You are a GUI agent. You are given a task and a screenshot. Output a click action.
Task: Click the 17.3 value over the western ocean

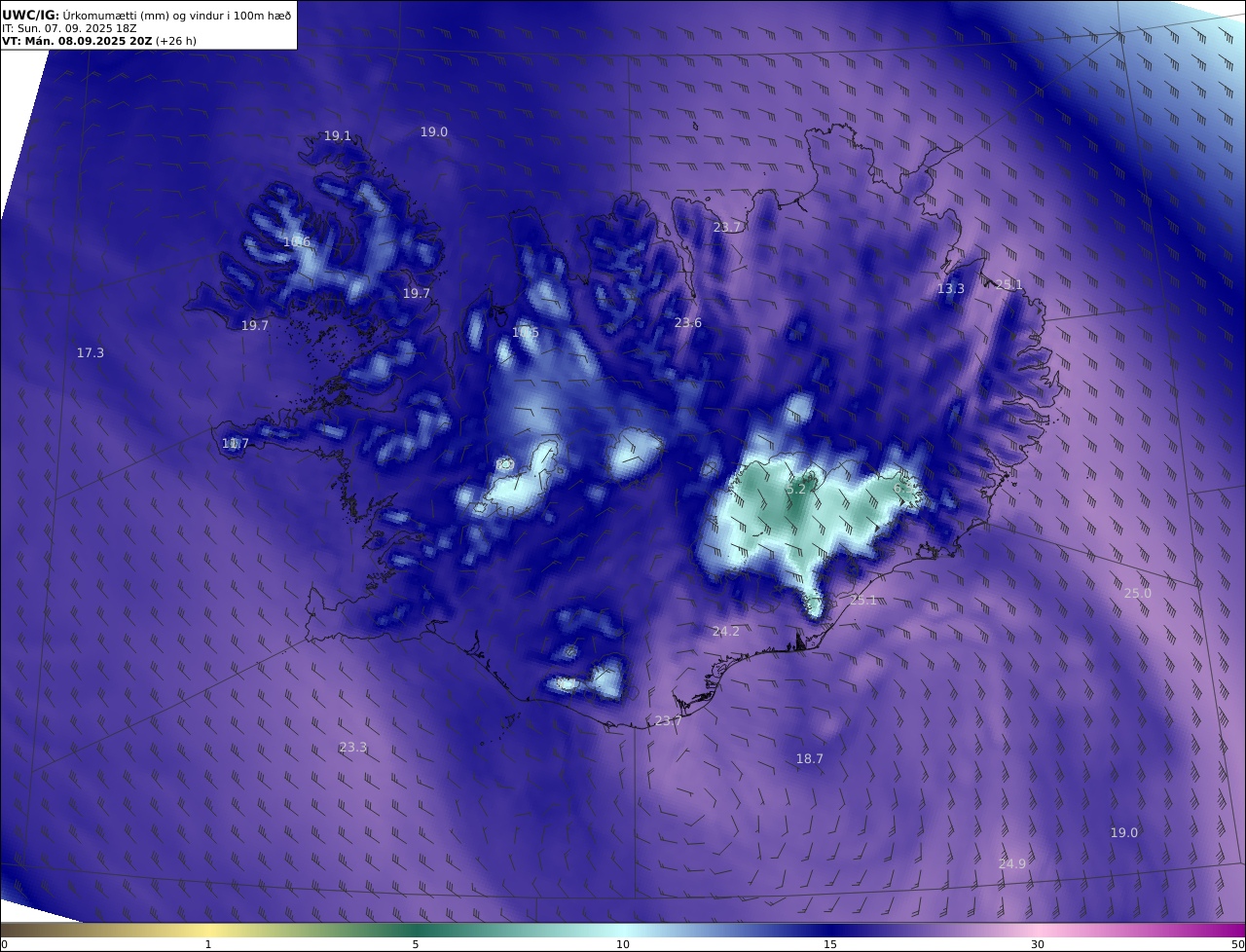coord(91,352)
